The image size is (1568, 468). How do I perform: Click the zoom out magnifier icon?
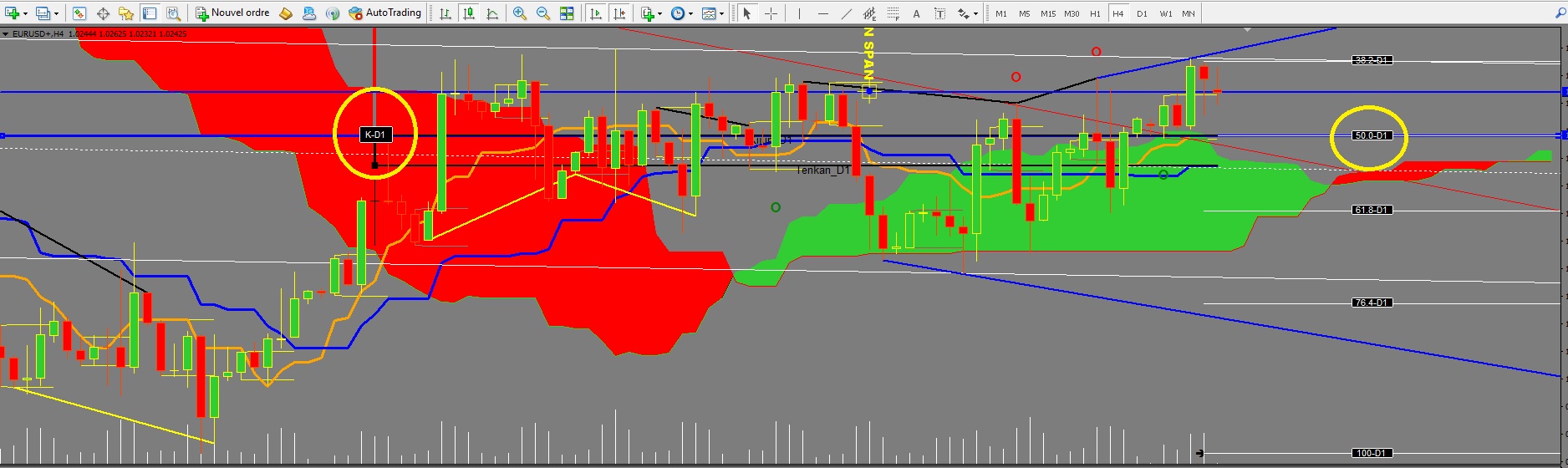[x=543, y=13]
